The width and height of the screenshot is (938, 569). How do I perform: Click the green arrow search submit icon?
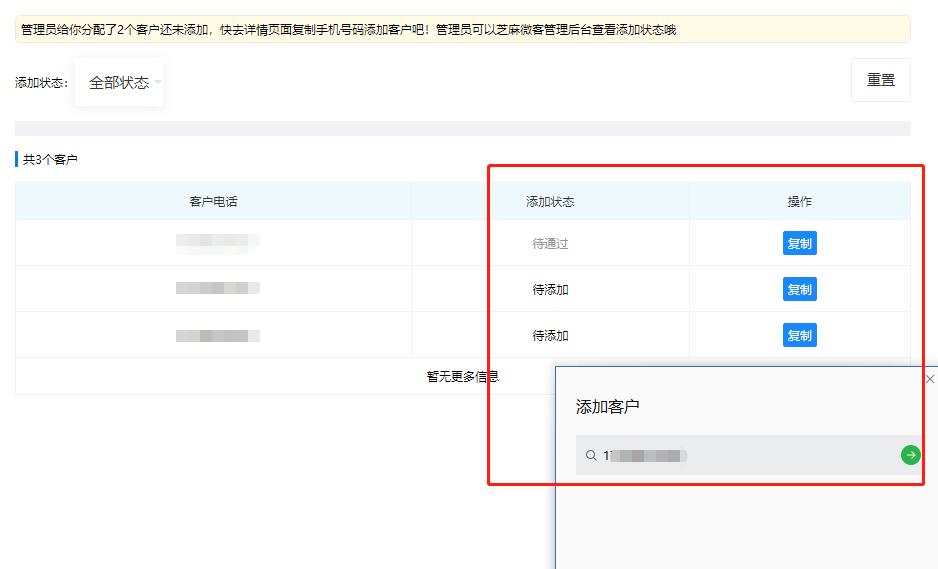910,455
